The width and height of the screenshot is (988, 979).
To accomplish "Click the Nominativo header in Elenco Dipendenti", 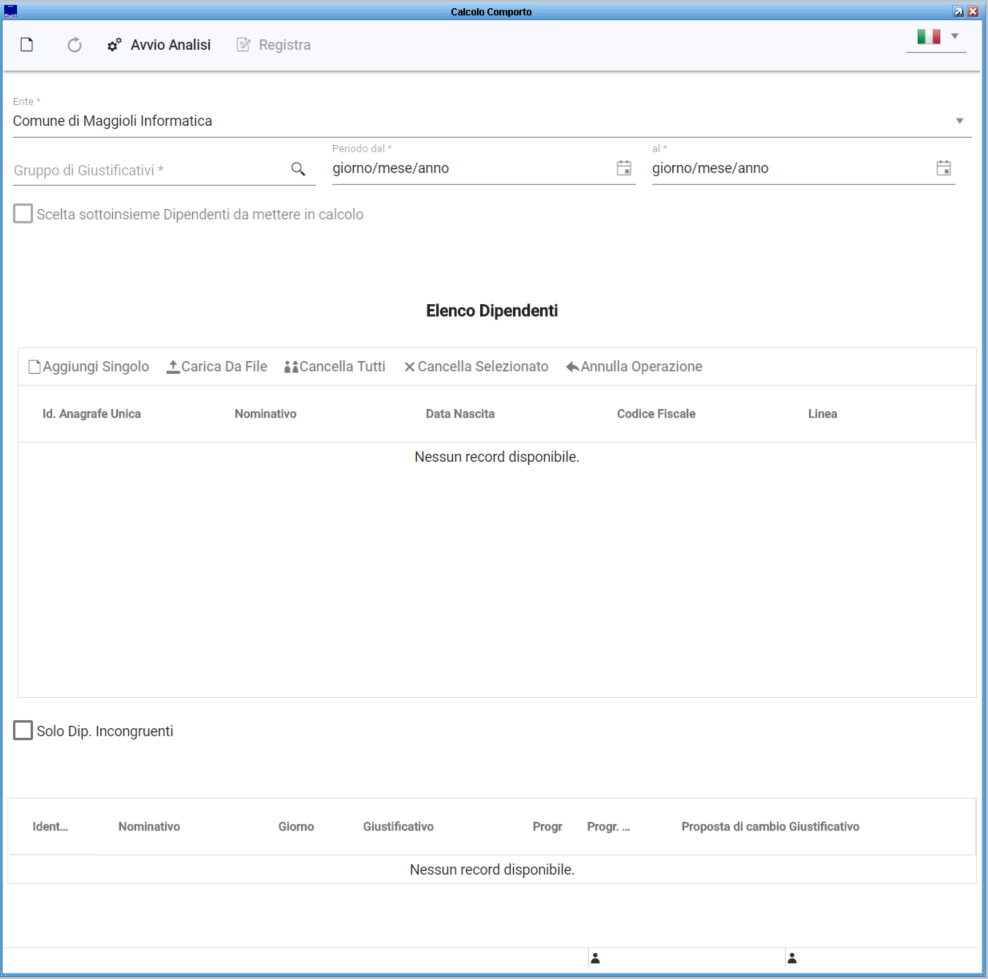I will coord(265,414).
